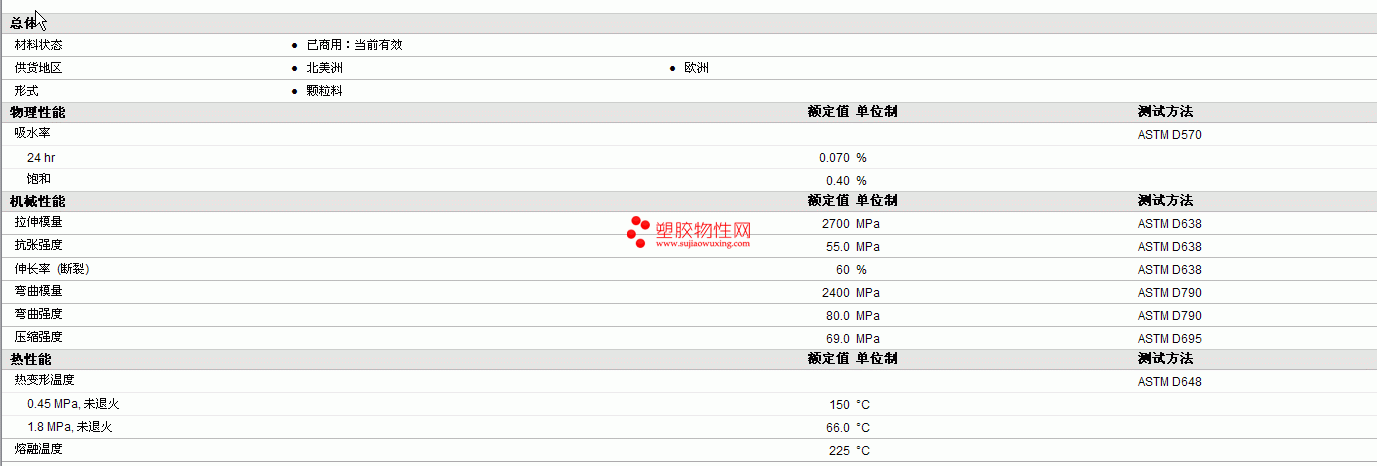Click ASTM D570 test method

coord(1170,135)
